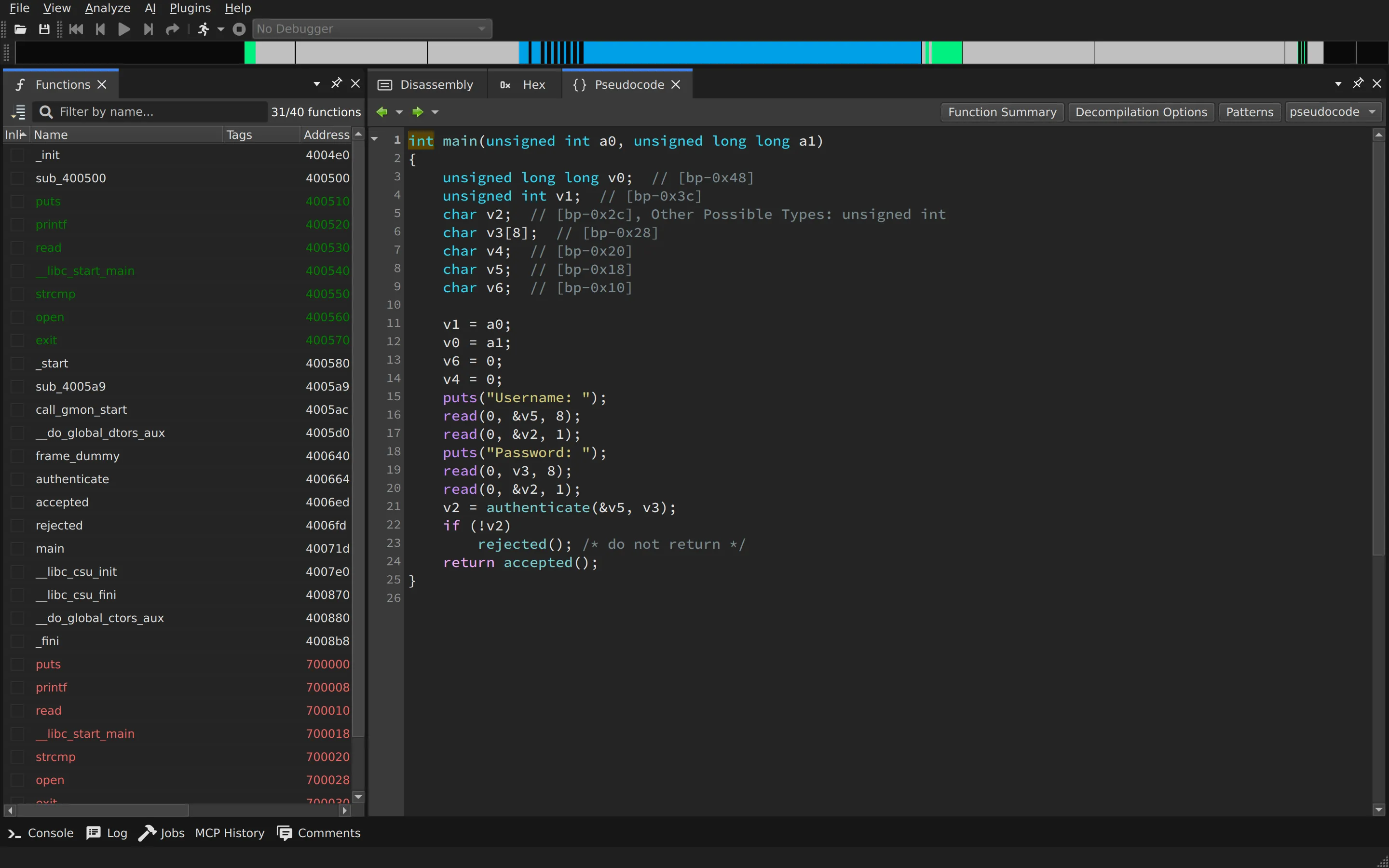Pin the Functions panel
The height and width of the screenshot is (868, 1389).
point(336,84)
